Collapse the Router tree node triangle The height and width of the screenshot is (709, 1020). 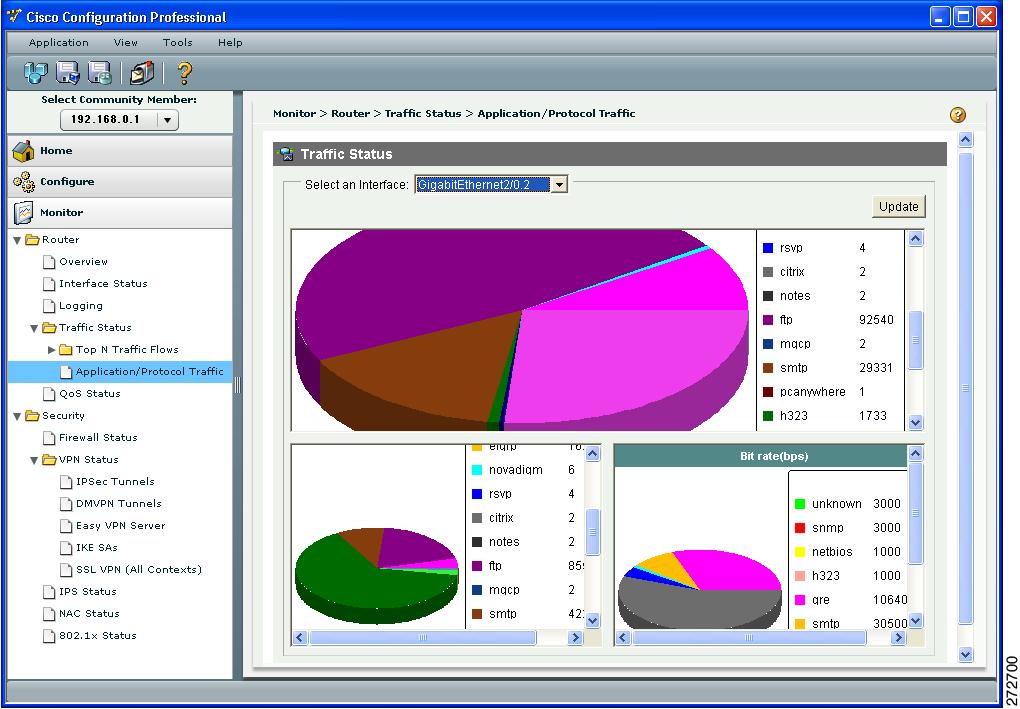pyautogui.click(x=18, y=240)
